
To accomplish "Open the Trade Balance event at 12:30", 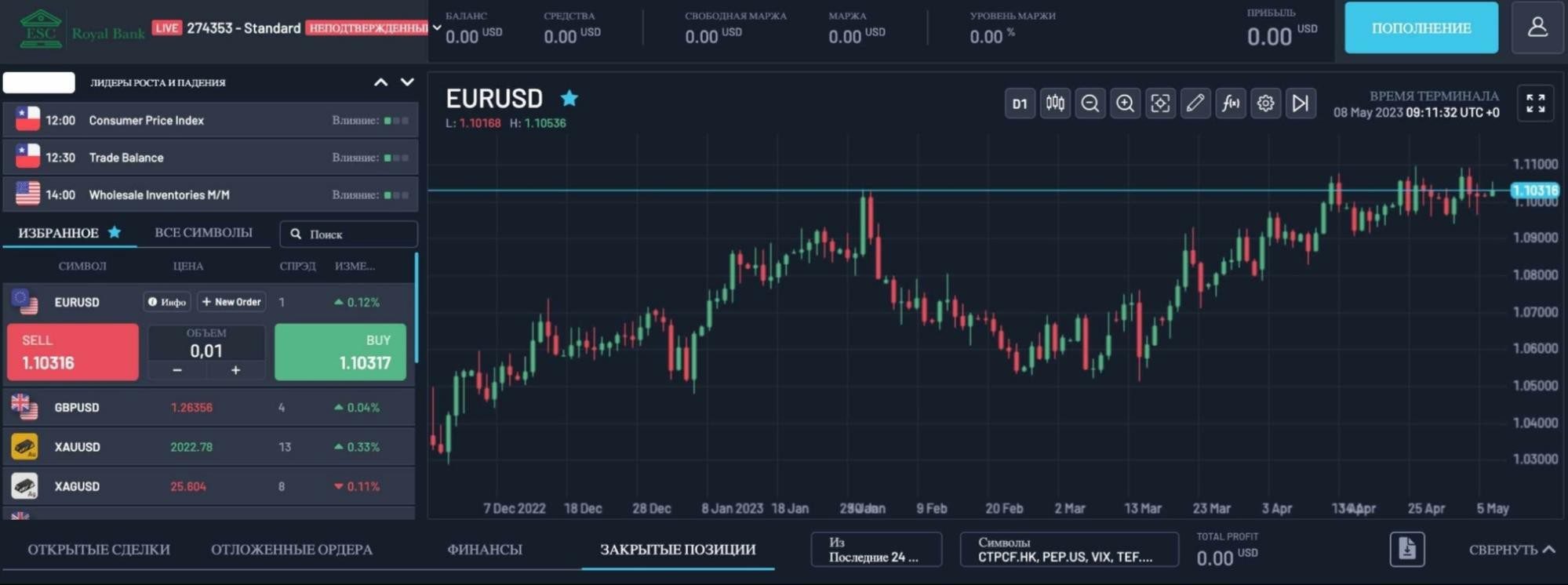I will 210,158.
